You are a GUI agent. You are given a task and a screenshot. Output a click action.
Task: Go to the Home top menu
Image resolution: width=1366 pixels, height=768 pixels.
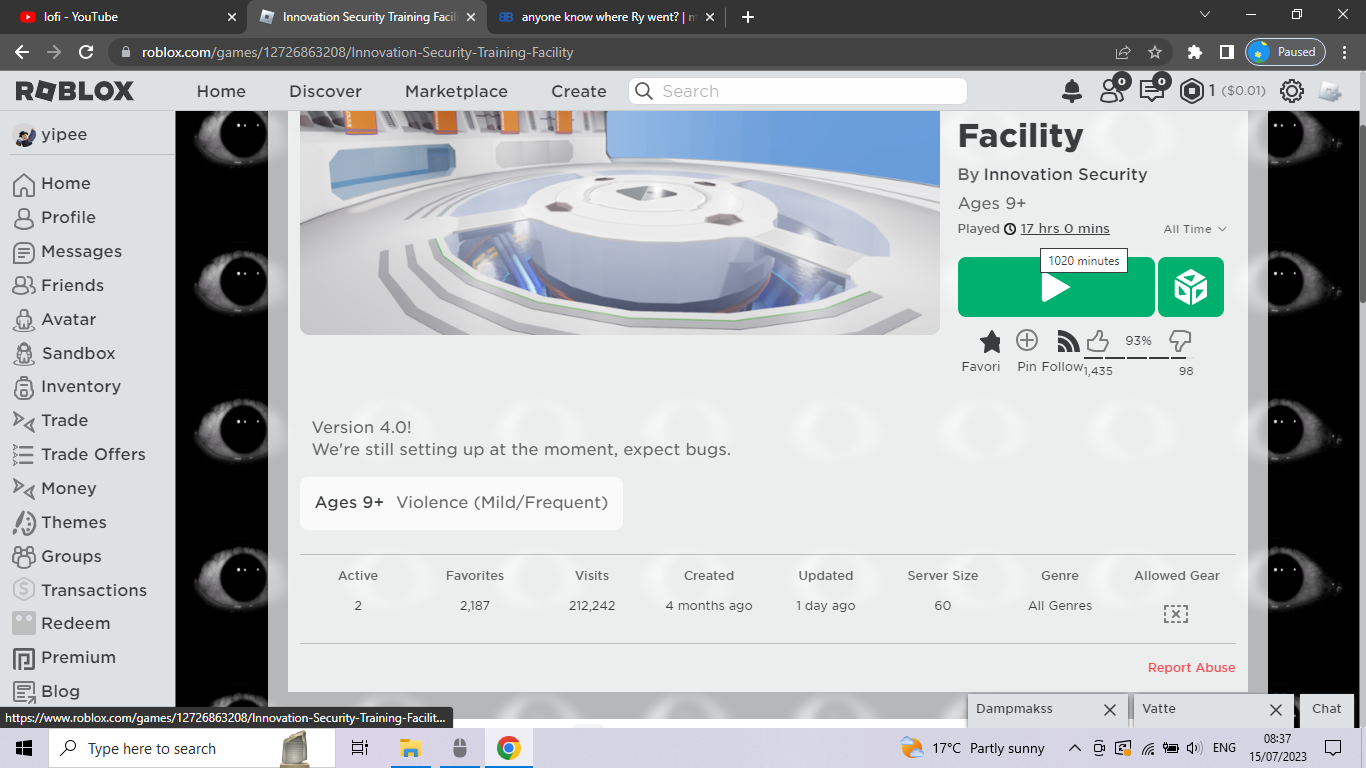point(221,91)
